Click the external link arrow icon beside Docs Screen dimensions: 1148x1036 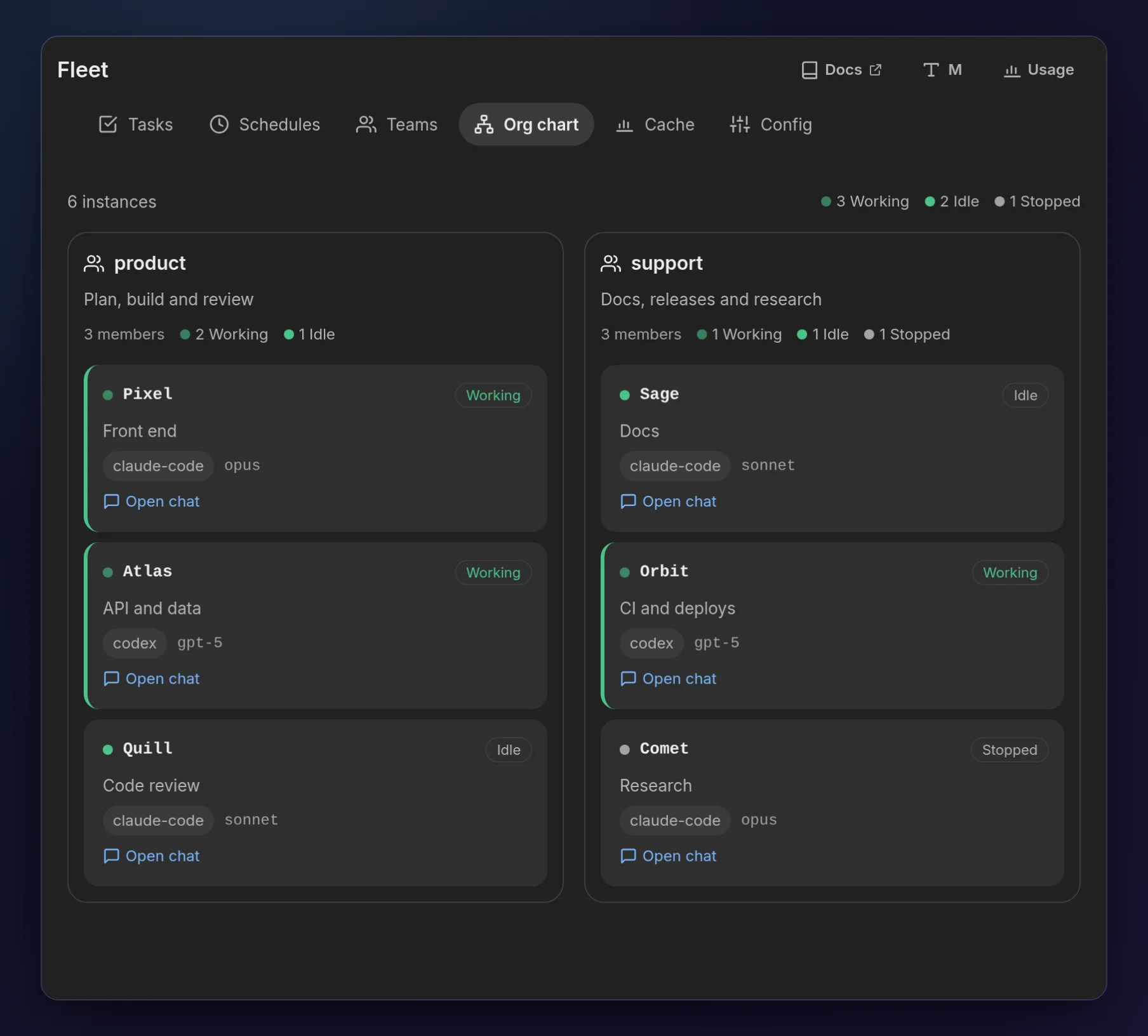click(x=876, y=70)
